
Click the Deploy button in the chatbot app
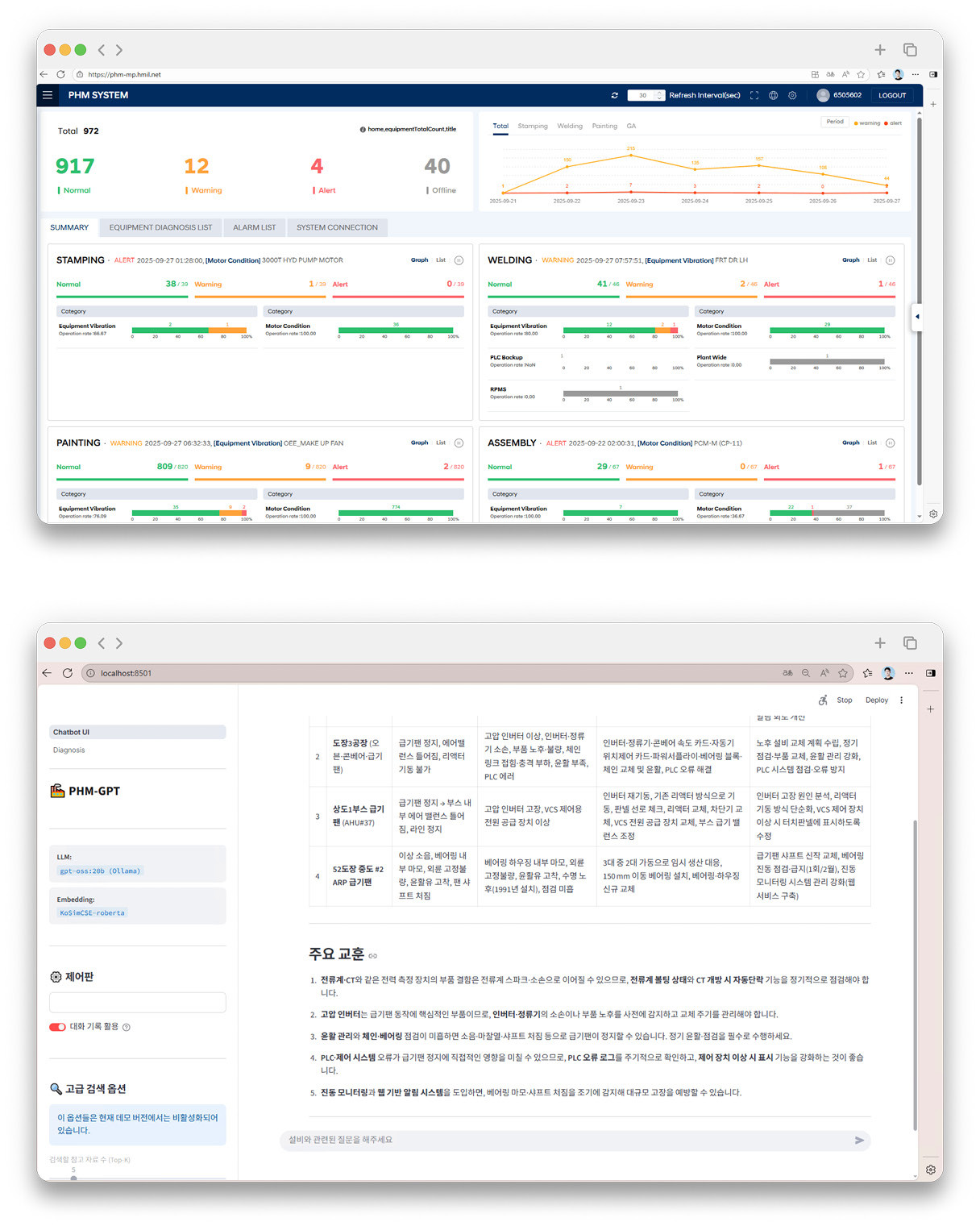pos(877,700)
